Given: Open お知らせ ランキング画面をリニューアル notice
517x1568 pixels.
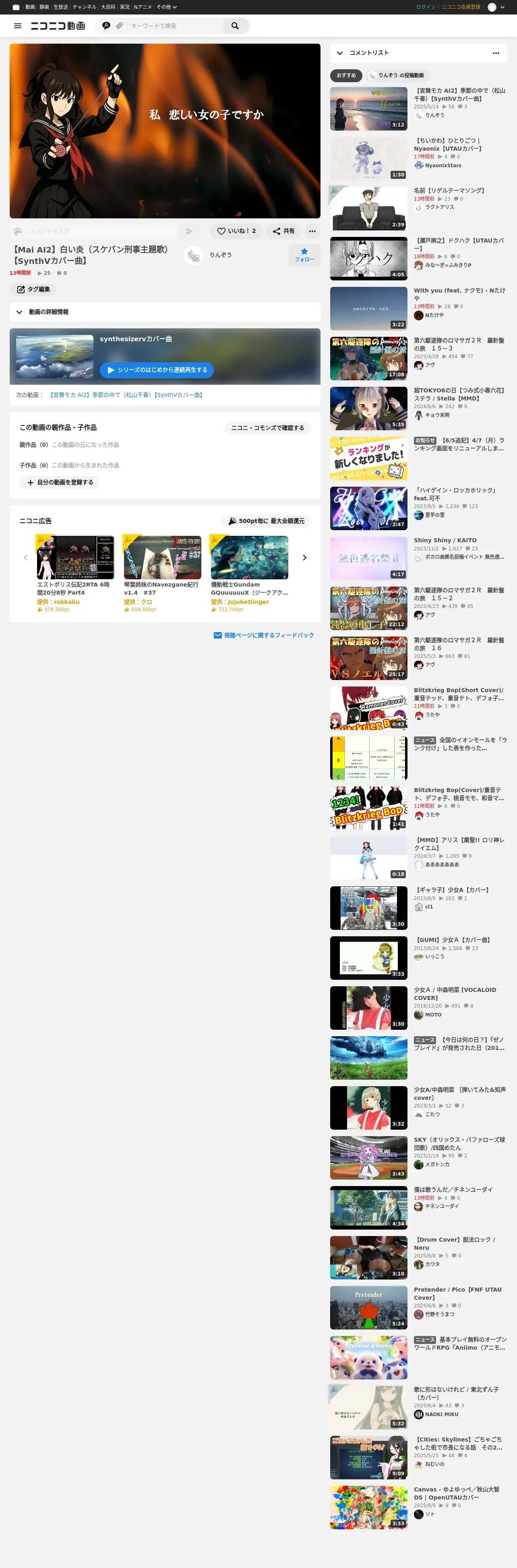Looking at the screenshot, I should 460,444.
